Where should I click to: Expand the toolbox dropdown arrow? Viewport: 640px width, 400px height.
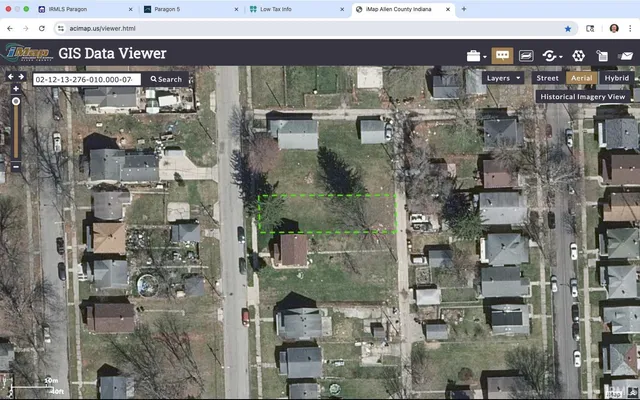pyautogui.click(x=485, y=56)
